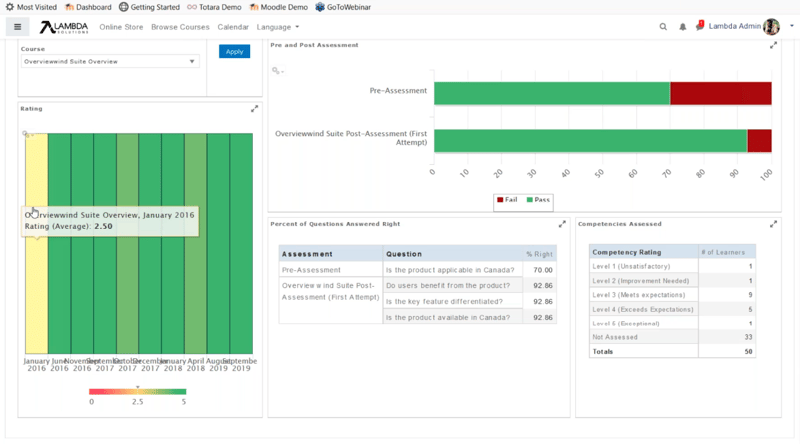Expand the Language menu
This screenshot has height=444, width=800.
pos(278,27)
